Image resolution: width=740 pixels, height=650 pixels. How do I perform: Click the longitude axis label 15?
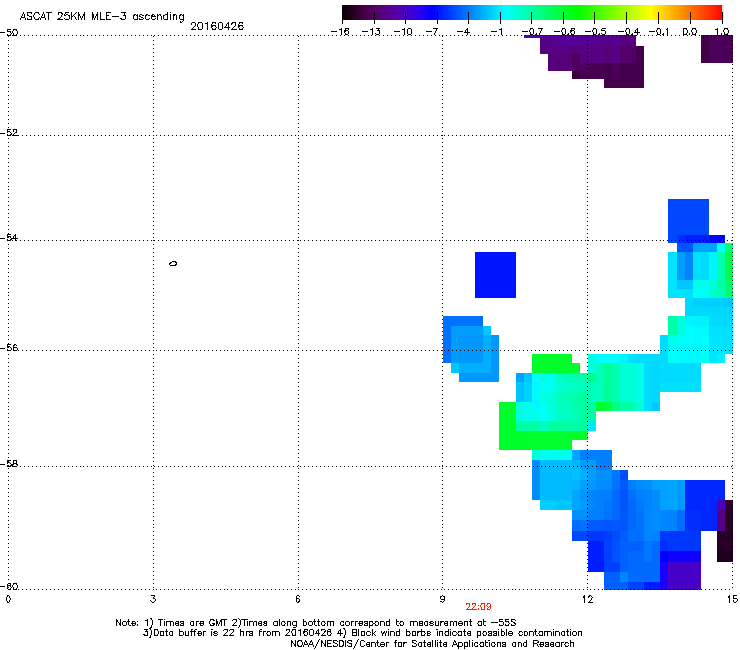coord(732,599)
